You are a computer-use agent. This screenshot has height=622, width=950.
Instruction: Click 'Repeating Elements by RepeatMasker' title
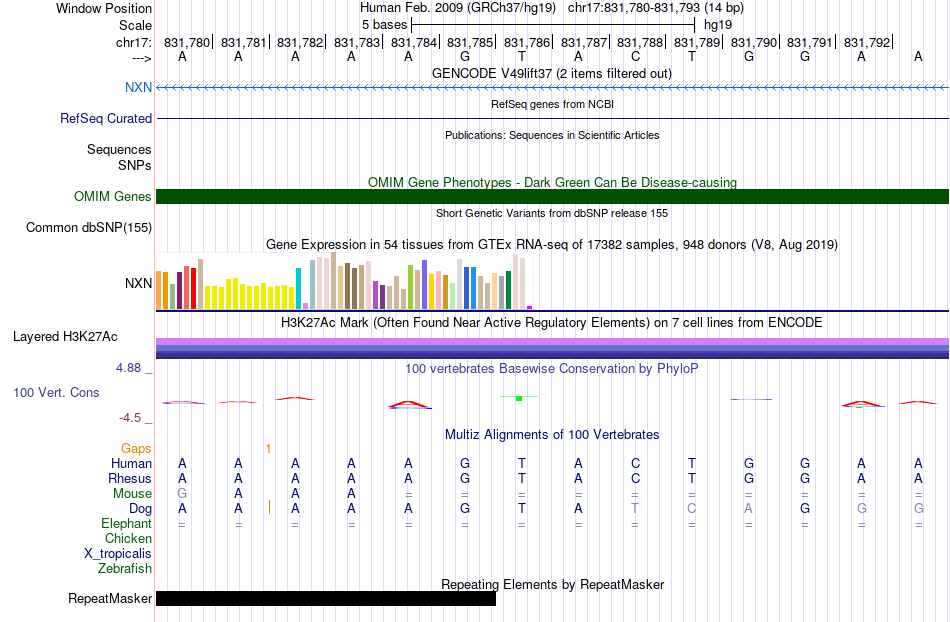coord(553,584)
